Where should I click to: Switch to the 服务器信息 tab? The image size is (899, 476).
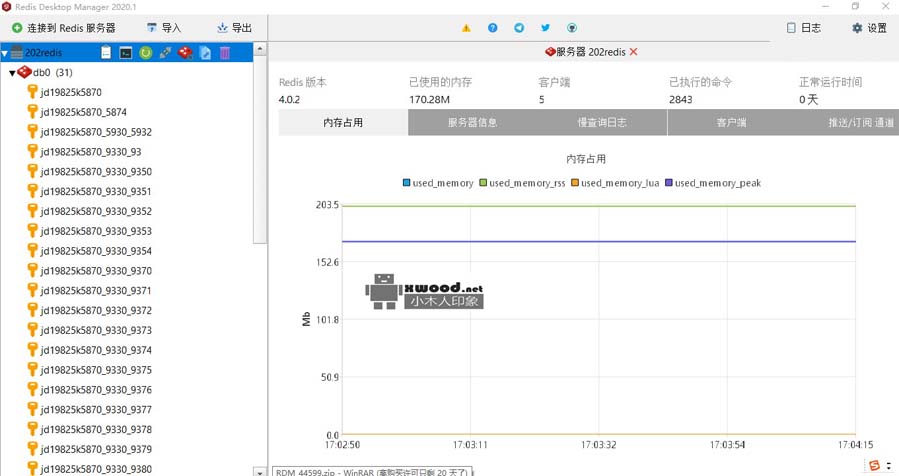click(x=472, y=122)
